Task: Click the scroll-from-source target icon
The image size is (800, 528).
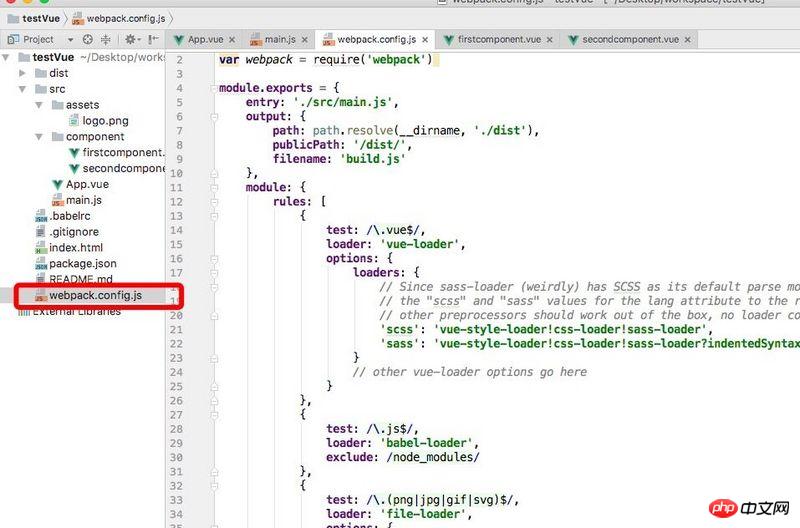Action: tap(88, 39)
